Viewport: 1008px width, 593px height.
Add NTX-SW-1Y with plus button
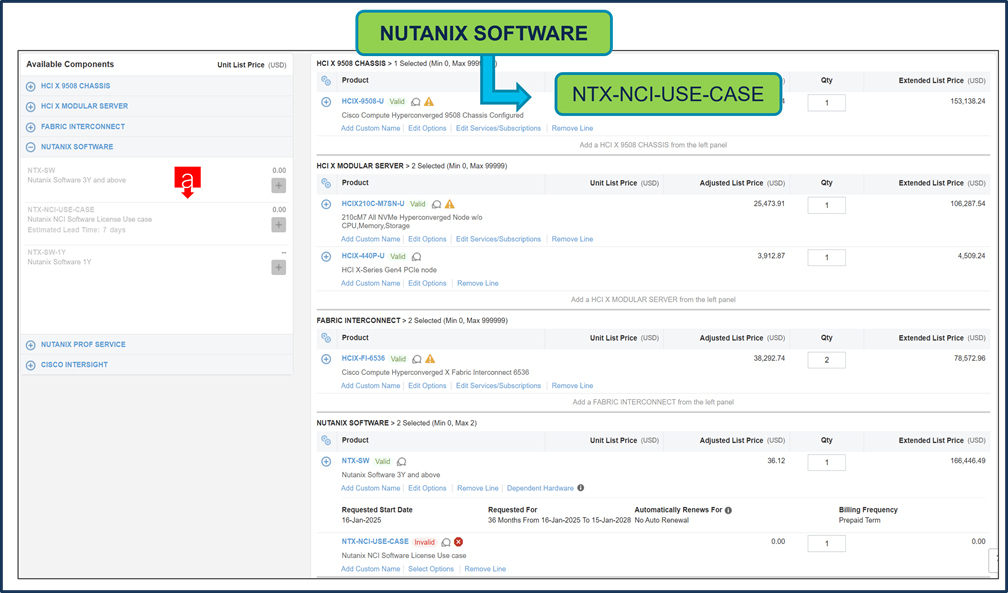tap(278, 268)
